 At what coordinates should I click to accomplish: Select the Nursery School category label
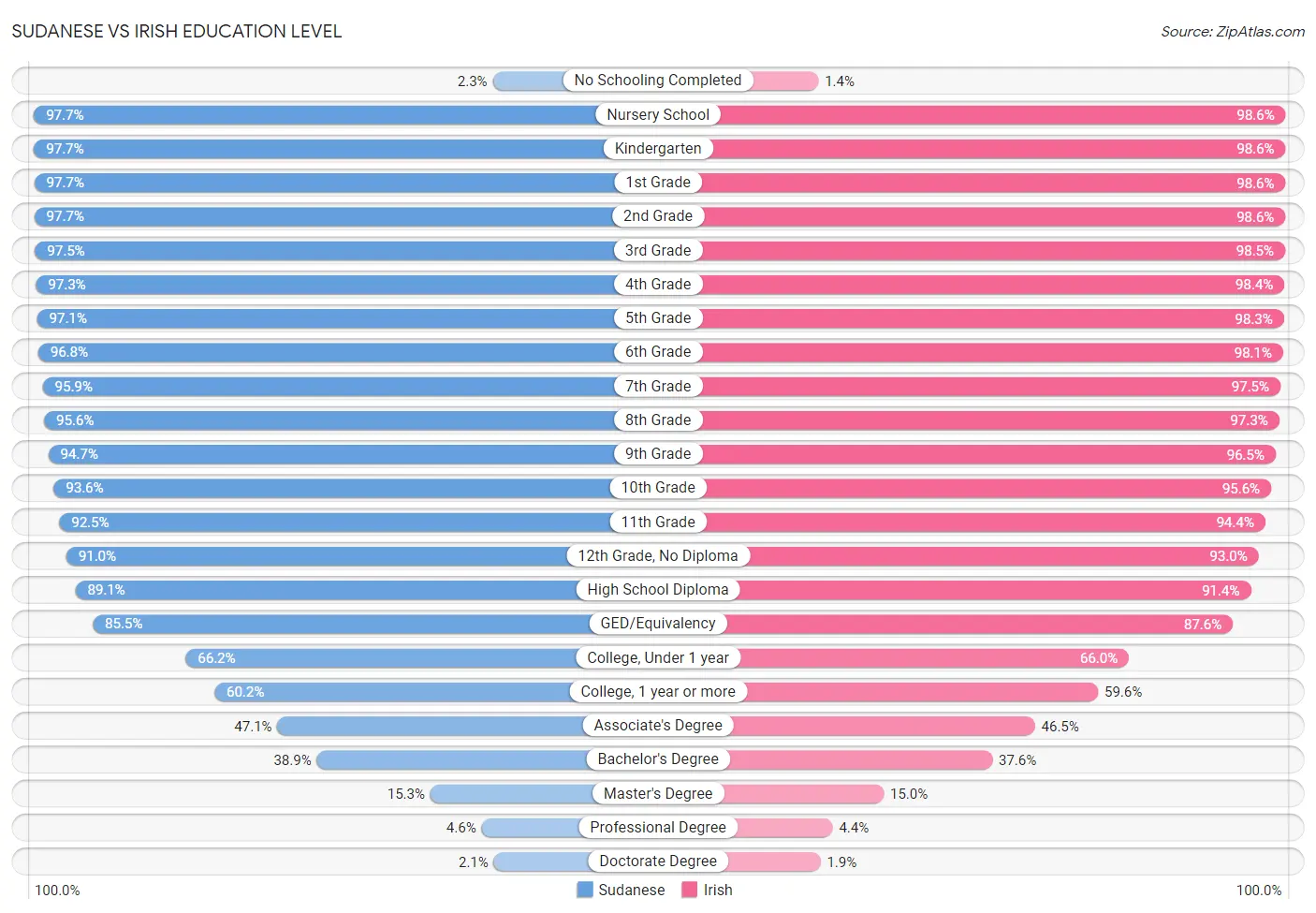coord(658,114)
